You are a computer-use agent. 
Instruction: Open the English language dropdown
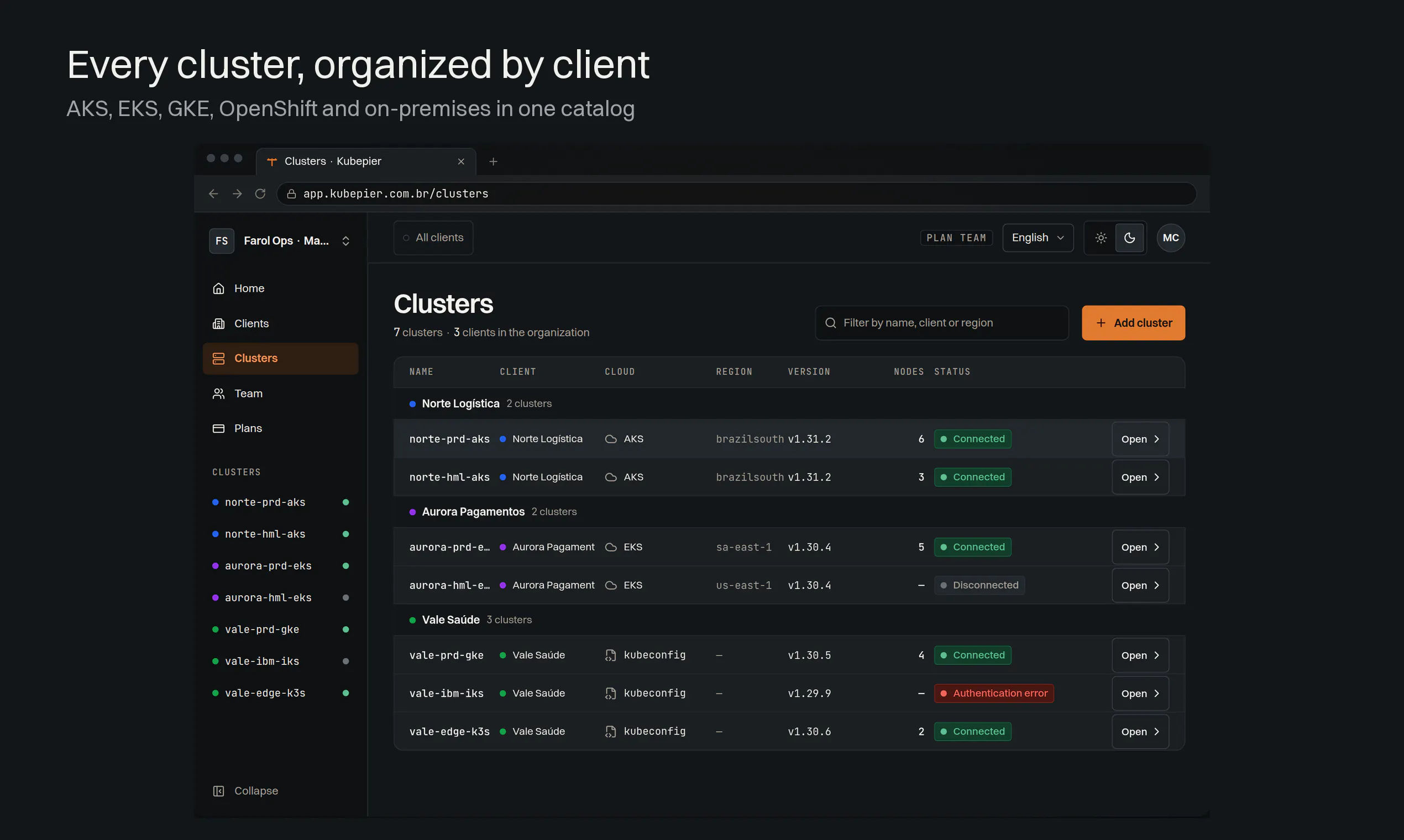point(1038,238)
